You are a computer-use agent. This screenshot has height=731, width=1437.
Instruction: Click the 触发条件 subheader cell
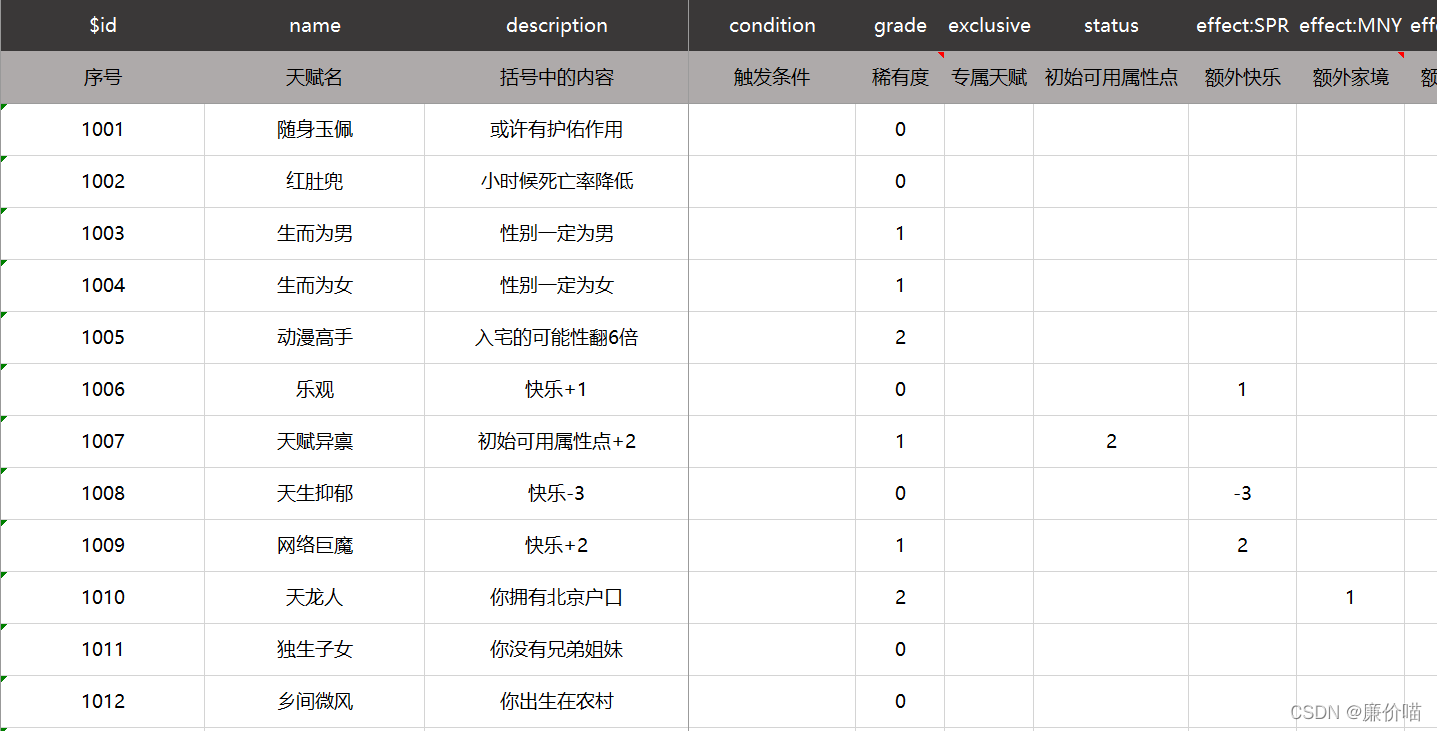pos(772,77)
